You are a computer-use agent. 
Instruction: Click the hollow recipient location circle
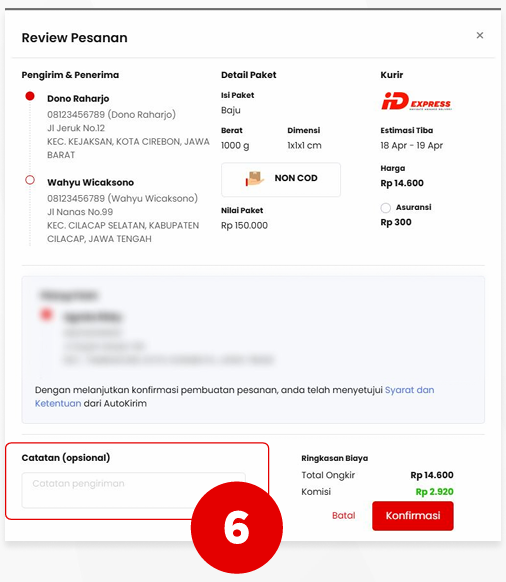(x=30, y=180)
